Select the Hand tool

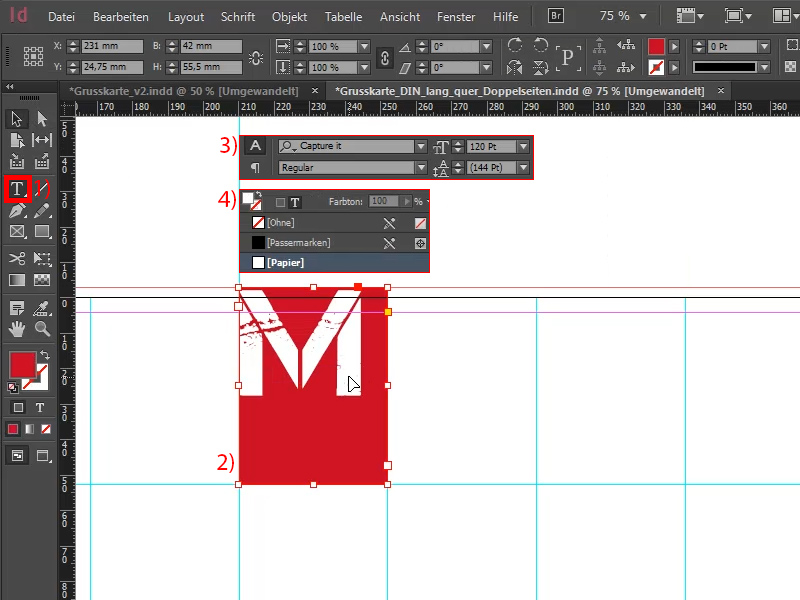coord(16,329)
